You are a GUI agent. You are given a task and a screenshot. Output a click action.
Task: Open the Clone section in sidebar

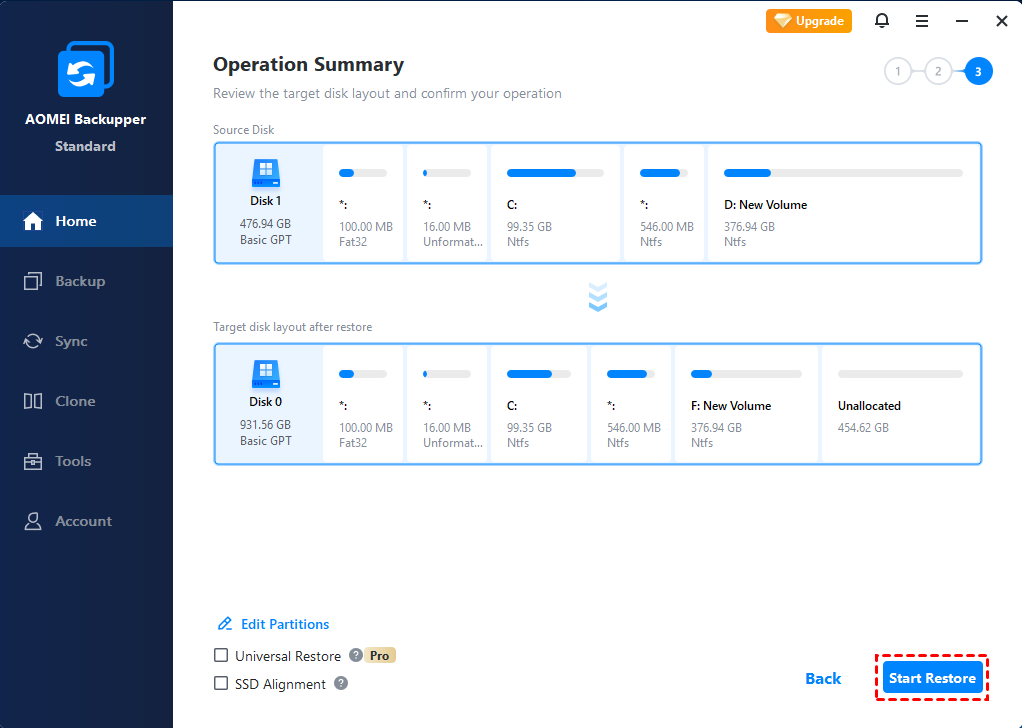tap(75, 401)
